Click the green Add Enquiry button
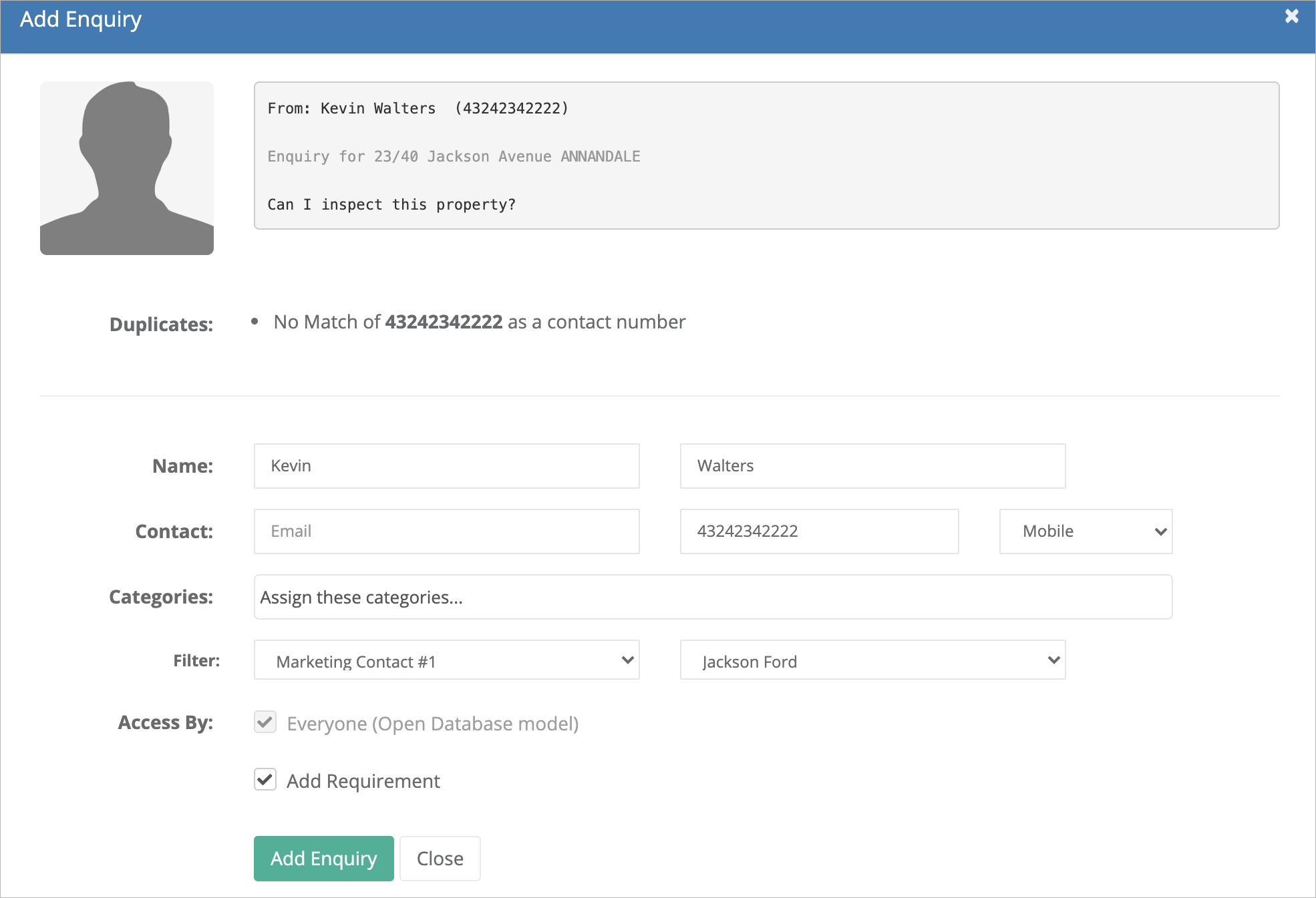Viewport: 1316px width, 898px height. pos(323,858)
